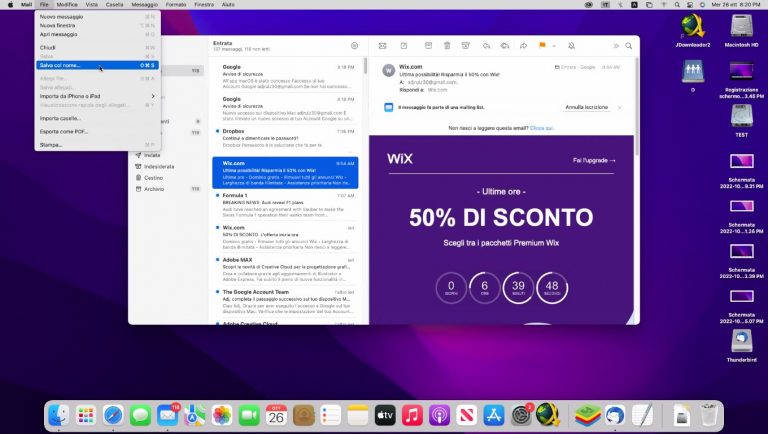This screenshot has width=768, height=434.
Task: Open the selected Wix.com email row
Action: pyautogui.click(x=286, y=172)
